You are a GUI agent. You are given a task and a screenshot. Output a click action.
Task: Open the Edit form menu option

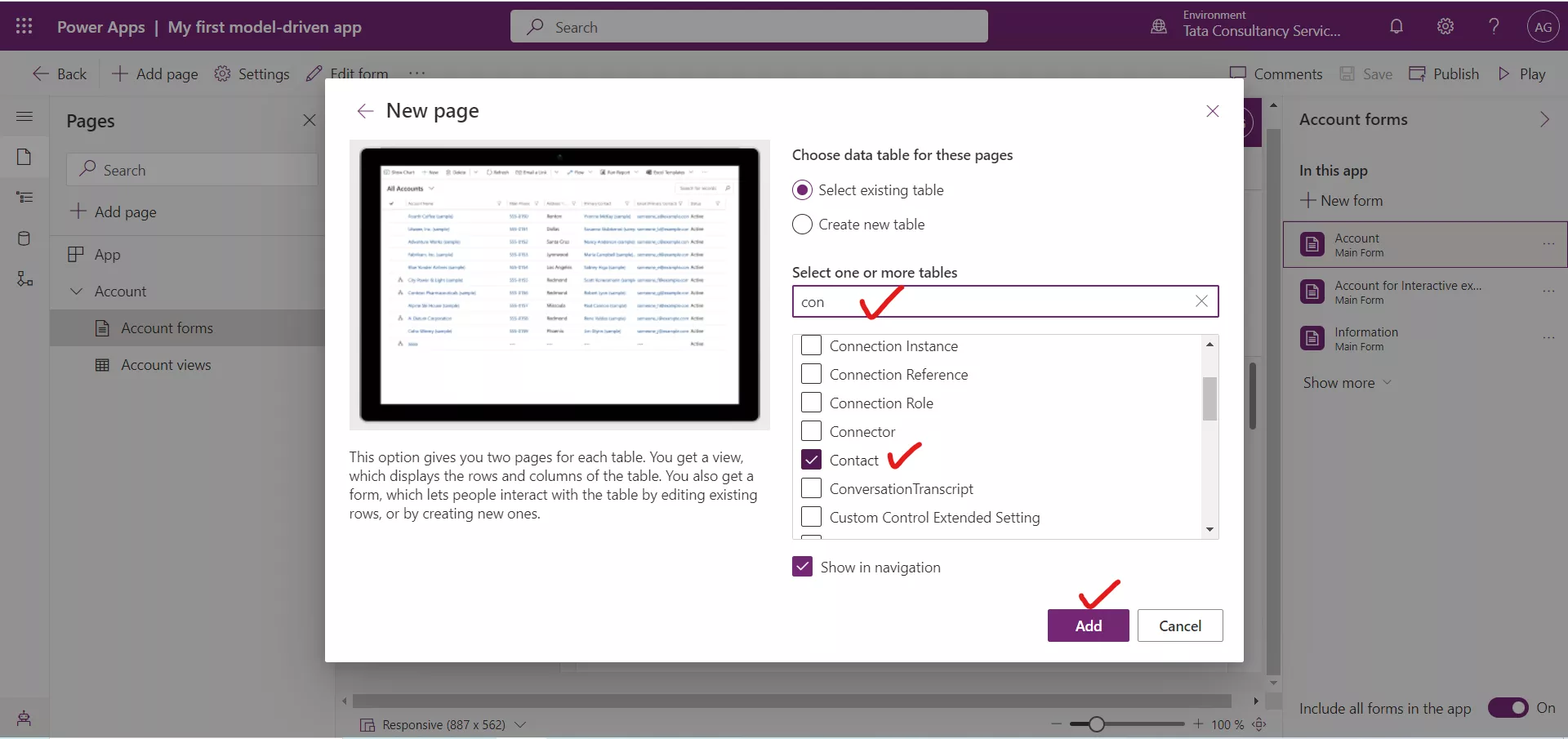tap(346, 73)
